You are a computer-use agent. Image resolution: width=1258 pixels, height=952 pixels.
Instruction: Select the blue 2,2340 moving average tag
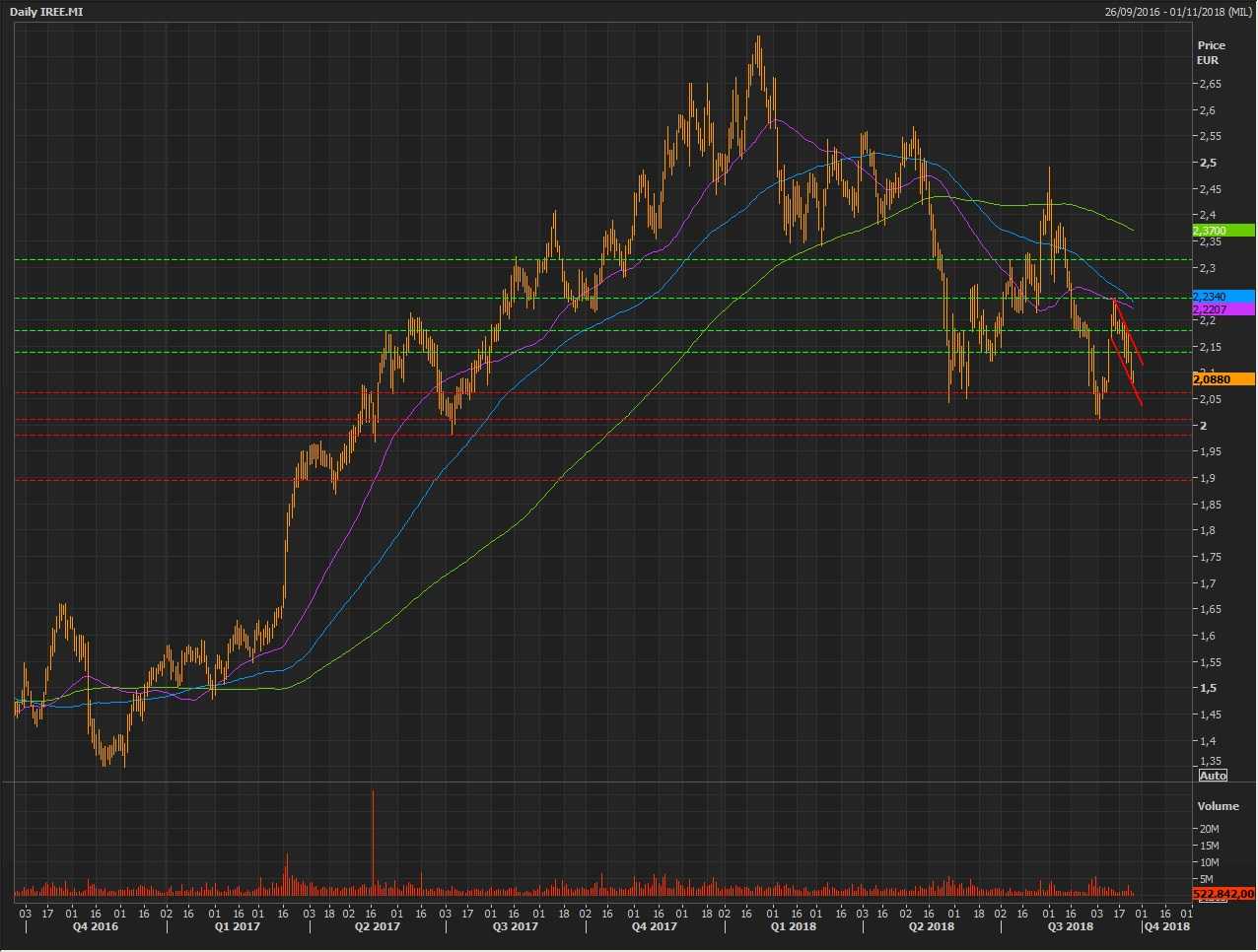pyautogui.click(x=1223, y=296)
